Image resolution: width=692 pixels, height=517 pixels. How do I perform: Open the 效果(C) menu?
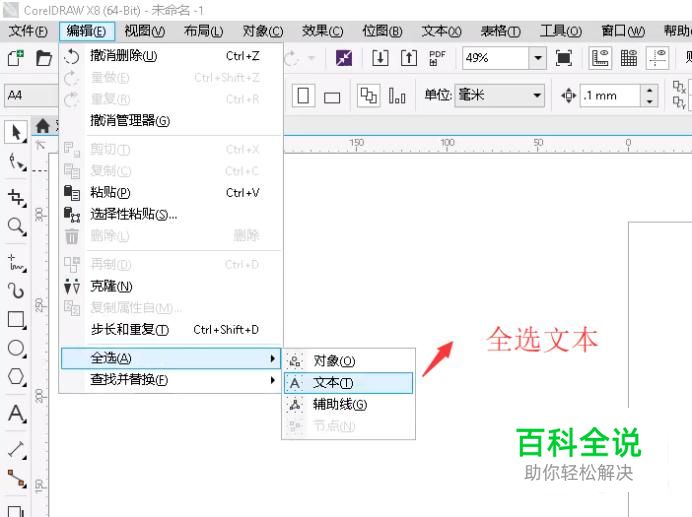(323, 31)
